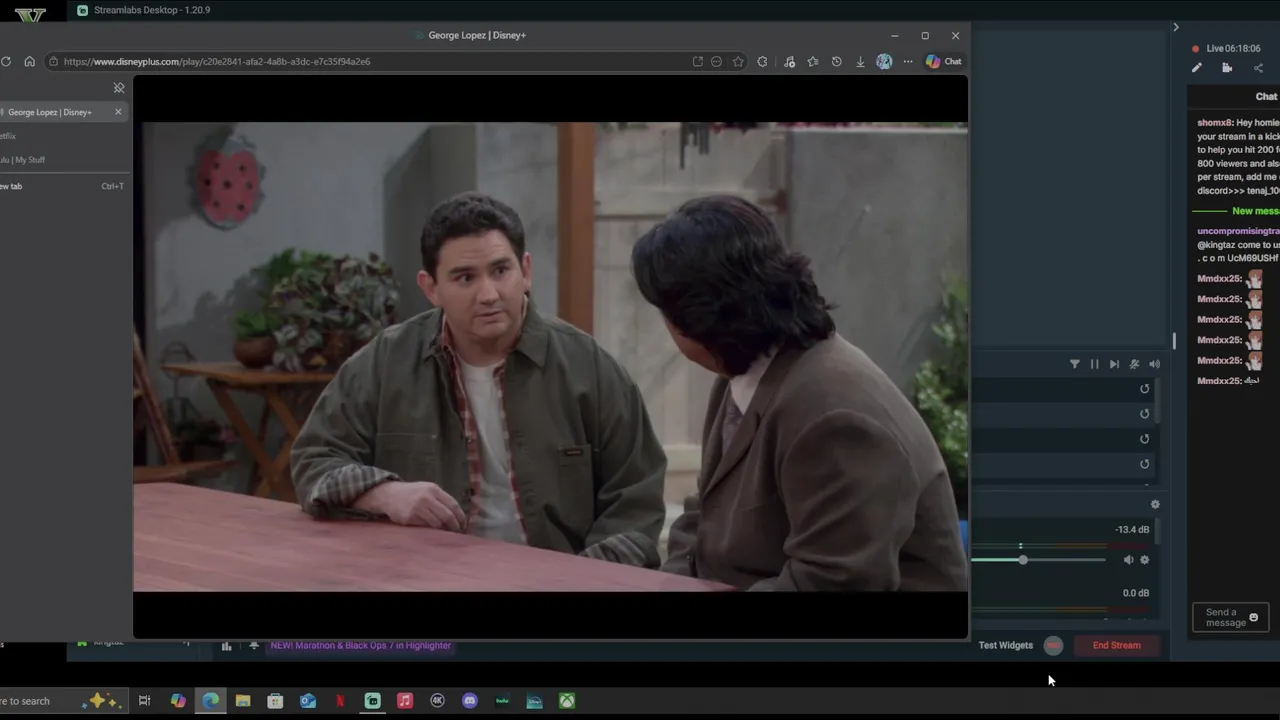
Task: Open Discord from the taskbar
Action: [x=470, y=701]
